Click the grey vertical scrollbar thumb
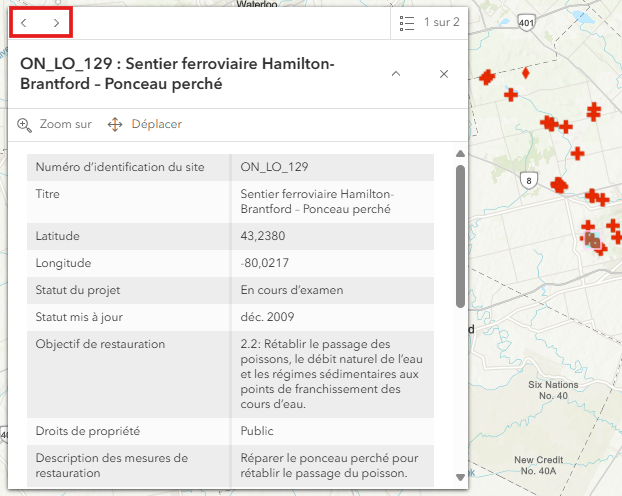This screenshot has height=496, width=622. (459, 235)
